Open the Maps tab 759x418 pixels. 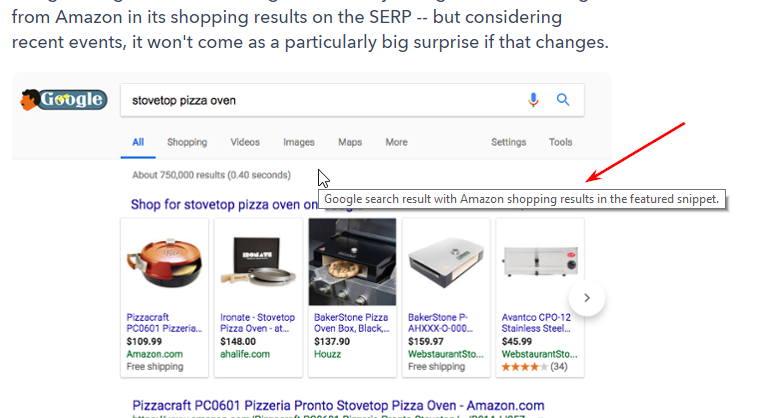(x=350, y=142)
